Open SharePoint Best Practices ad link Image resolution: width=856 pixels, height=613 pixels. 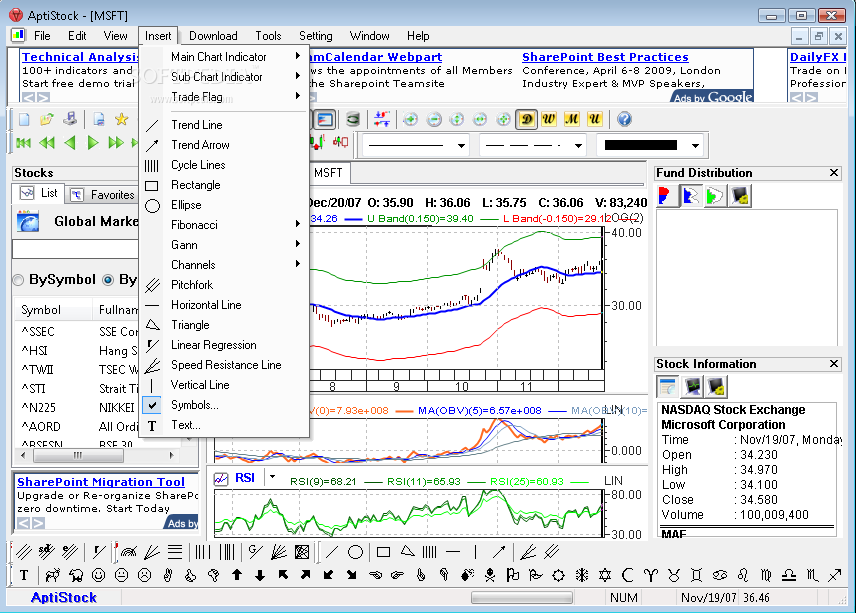(x=605, y=57)
